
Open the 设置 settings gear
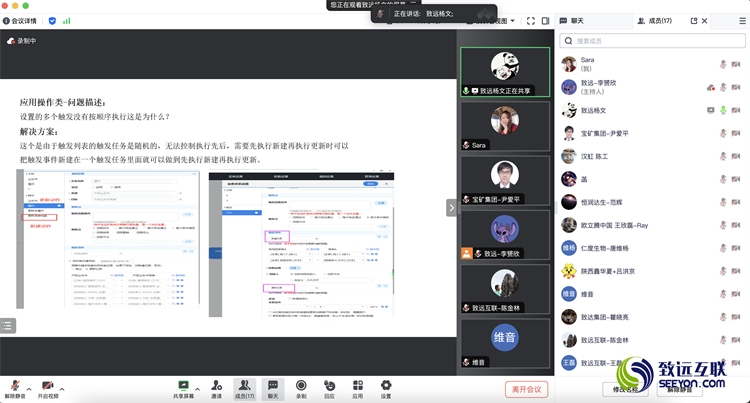[386, 385]
